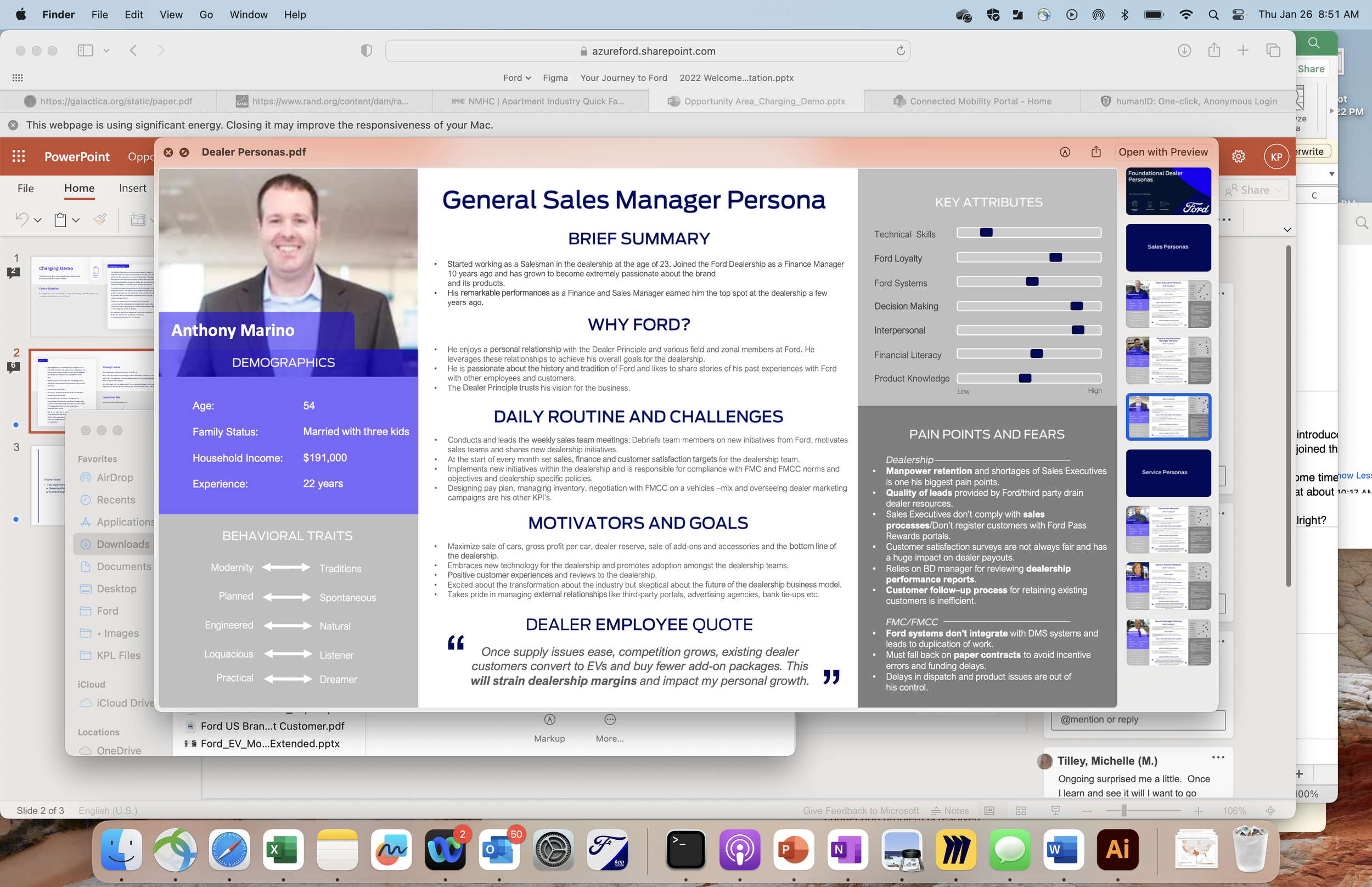
Task: Open the More... action in Finder preview pane
Action: coord(610,728)
